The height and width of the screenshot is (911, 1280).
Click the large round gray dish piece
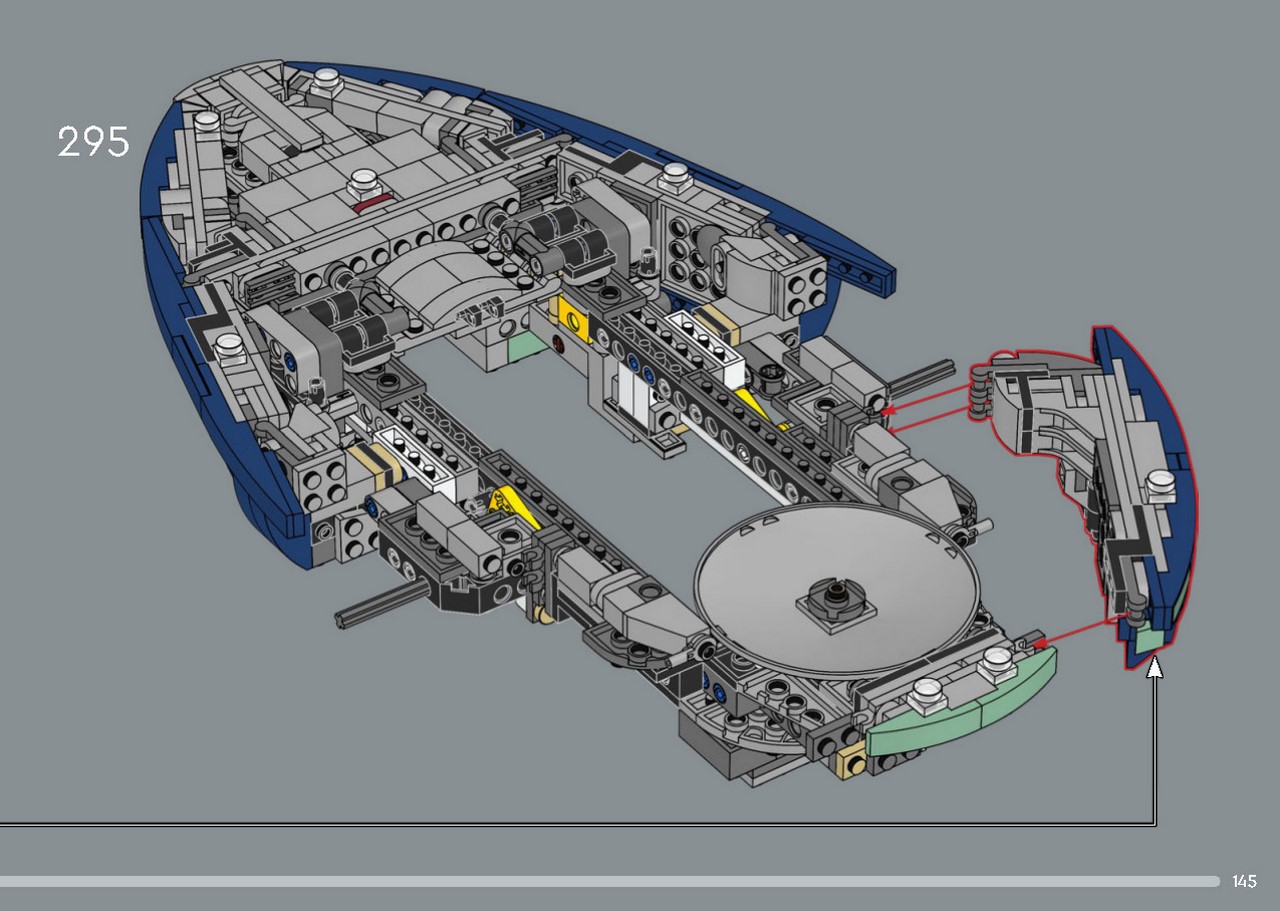pos(836,588)
